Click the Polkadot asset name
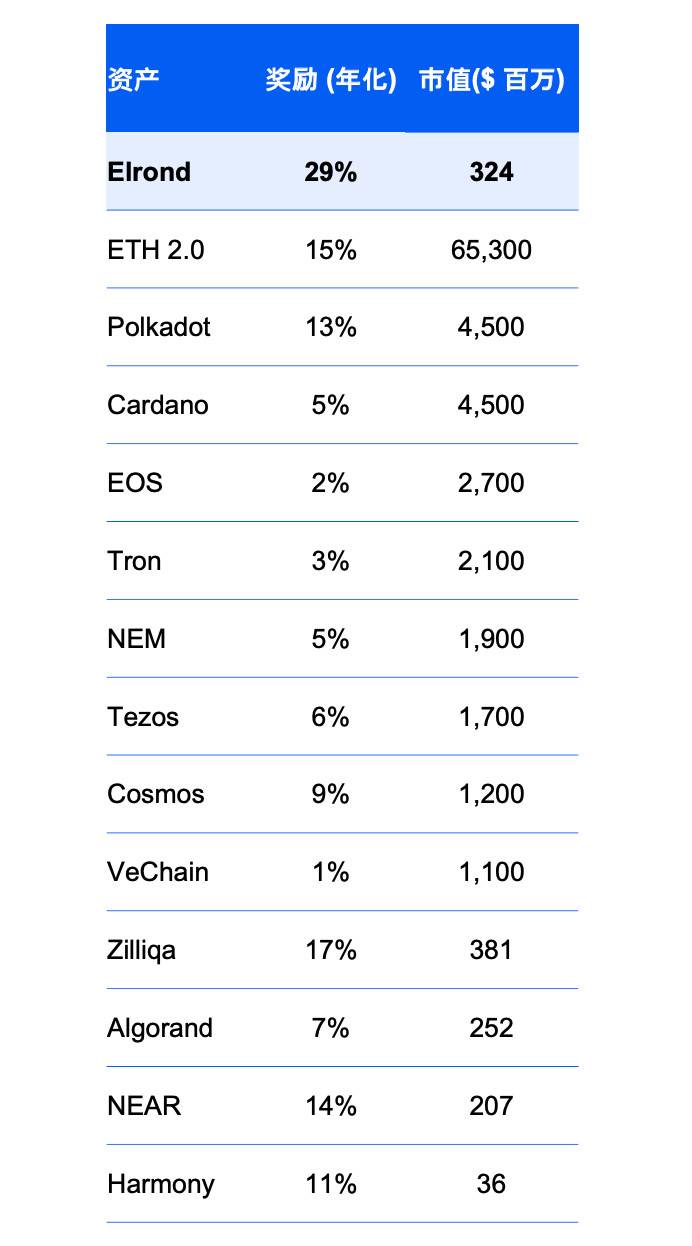 click(x=159, y=328)
